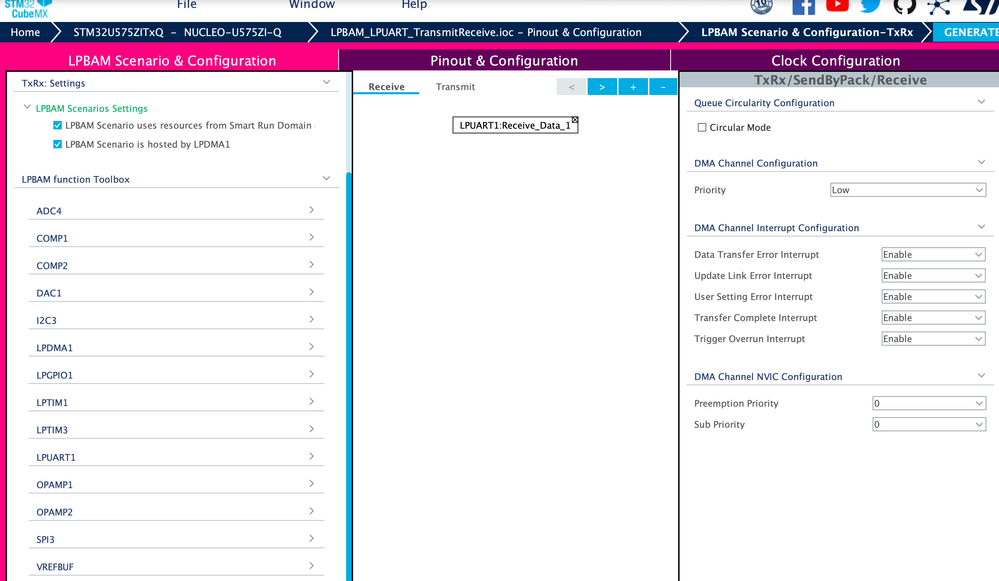Switch to the Transmit queue tab
The width and height of the screenshot is (999, 581).
click(x=455, y=87)
